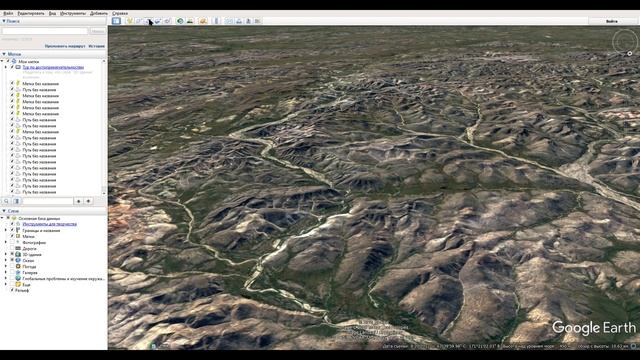Screen dimensions: 640x360
Task: Open the Файл menu
Action: coord(8,13)
